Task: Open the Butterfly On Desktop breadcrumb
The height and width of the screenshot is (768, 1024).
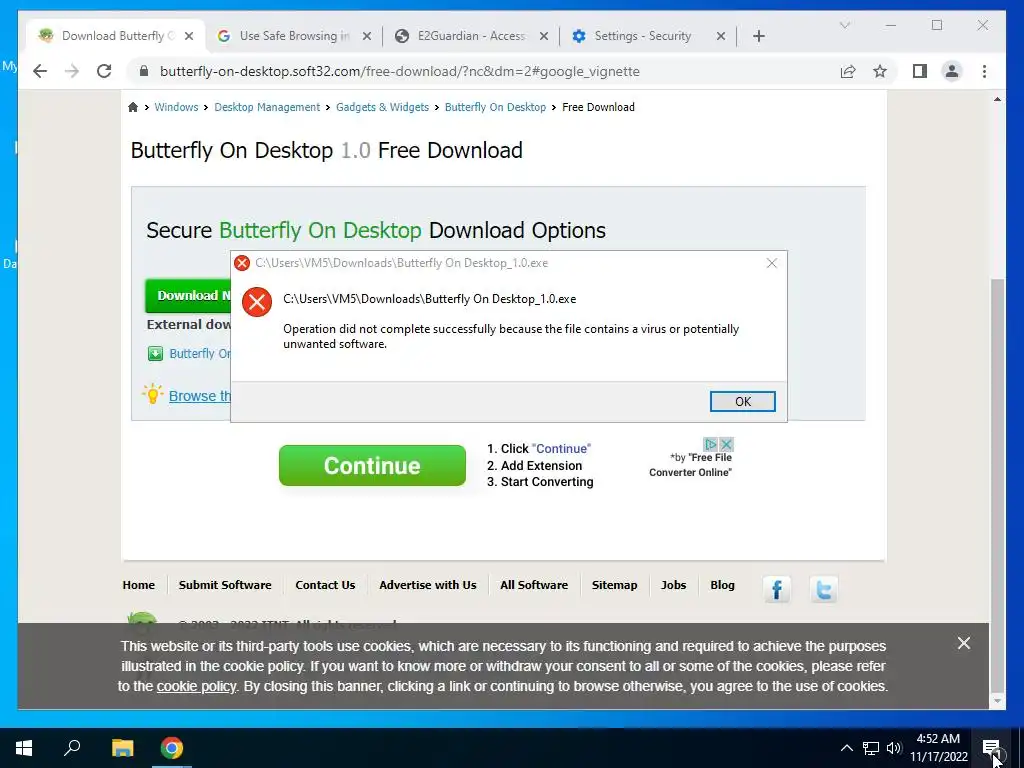Action: (x=495, y=107)
